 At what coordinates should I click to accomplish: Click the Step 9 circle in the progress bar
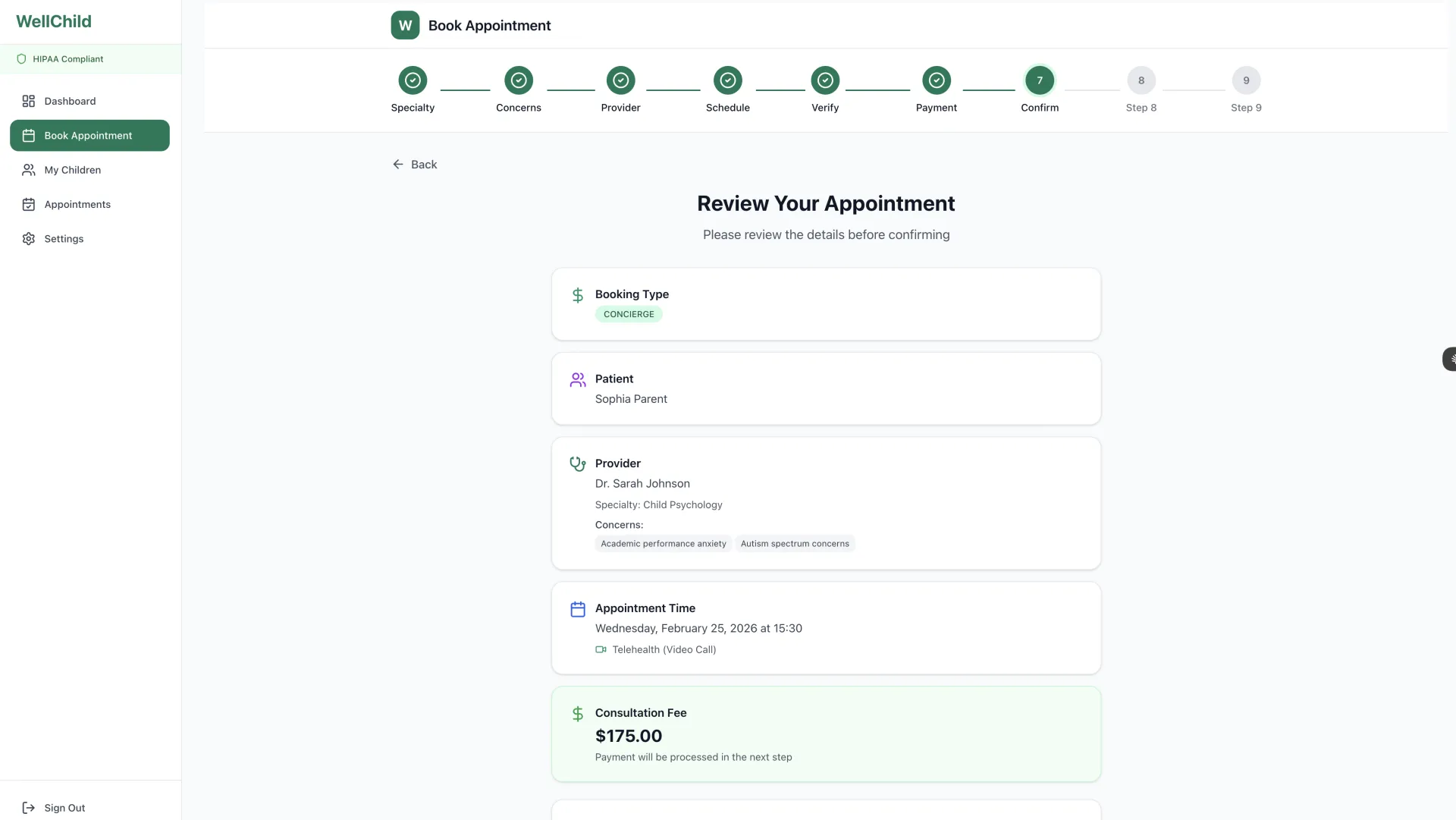(x=1246, y=80)
